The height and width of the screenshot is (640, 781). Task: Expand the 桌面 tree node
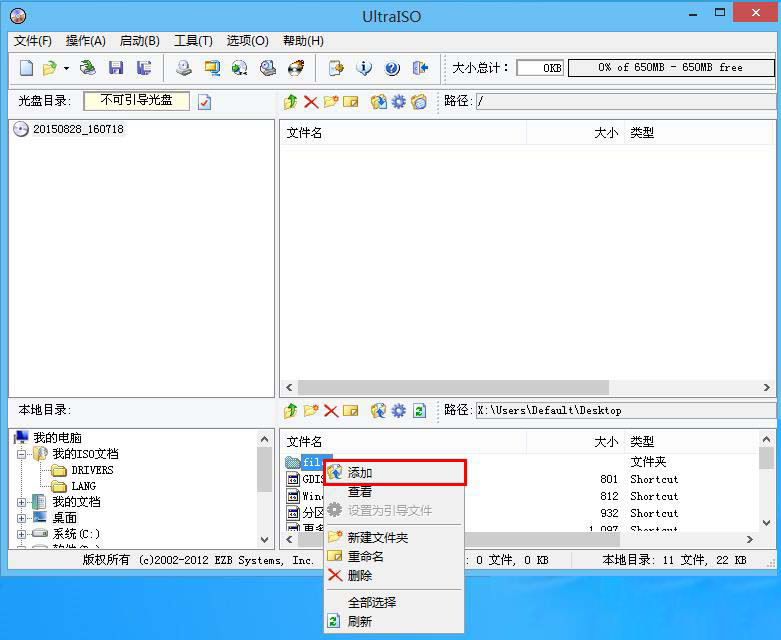pyautogui.click(x=21, y=518)
